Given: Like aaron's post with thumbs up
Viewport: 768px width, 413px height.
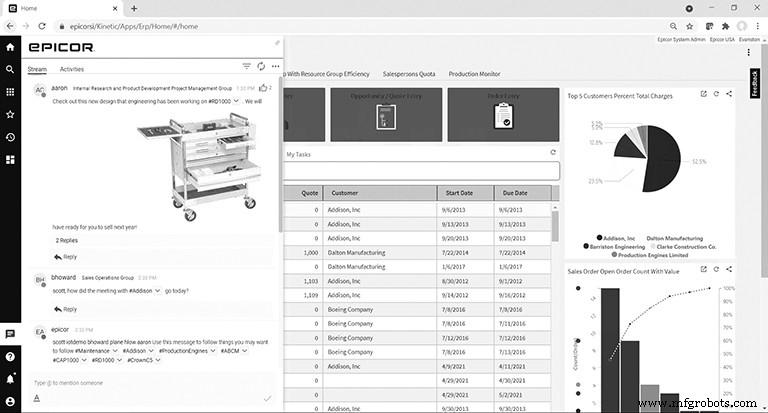Looking at the screenshot, I should (263, 88).
